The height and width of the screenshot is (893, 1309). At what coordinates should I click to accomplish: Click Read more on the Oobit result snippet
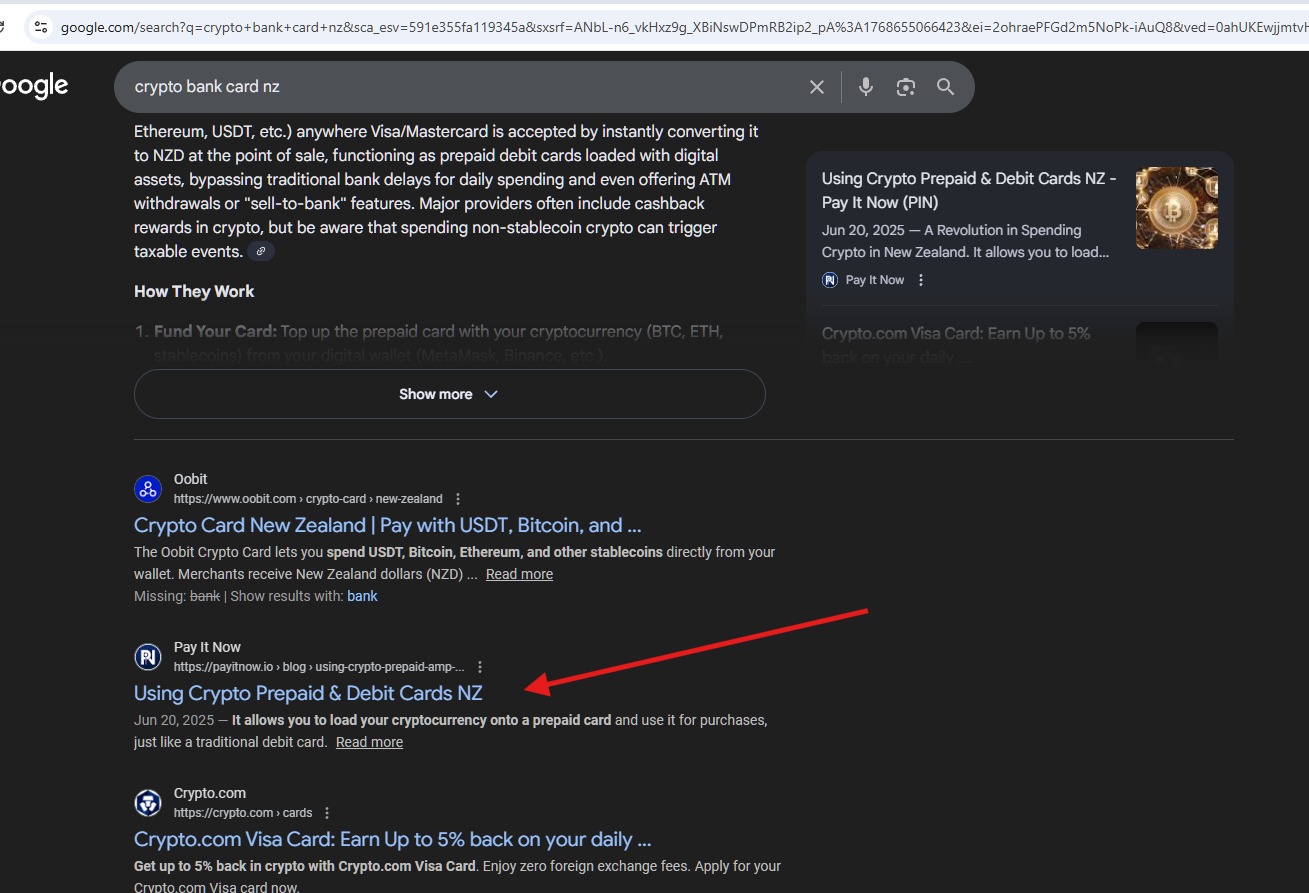click(519, 574)
